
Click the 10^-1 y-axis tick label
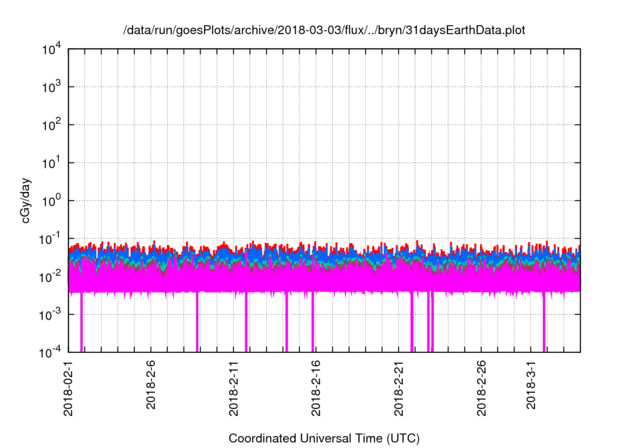click(x=50, y=239)
